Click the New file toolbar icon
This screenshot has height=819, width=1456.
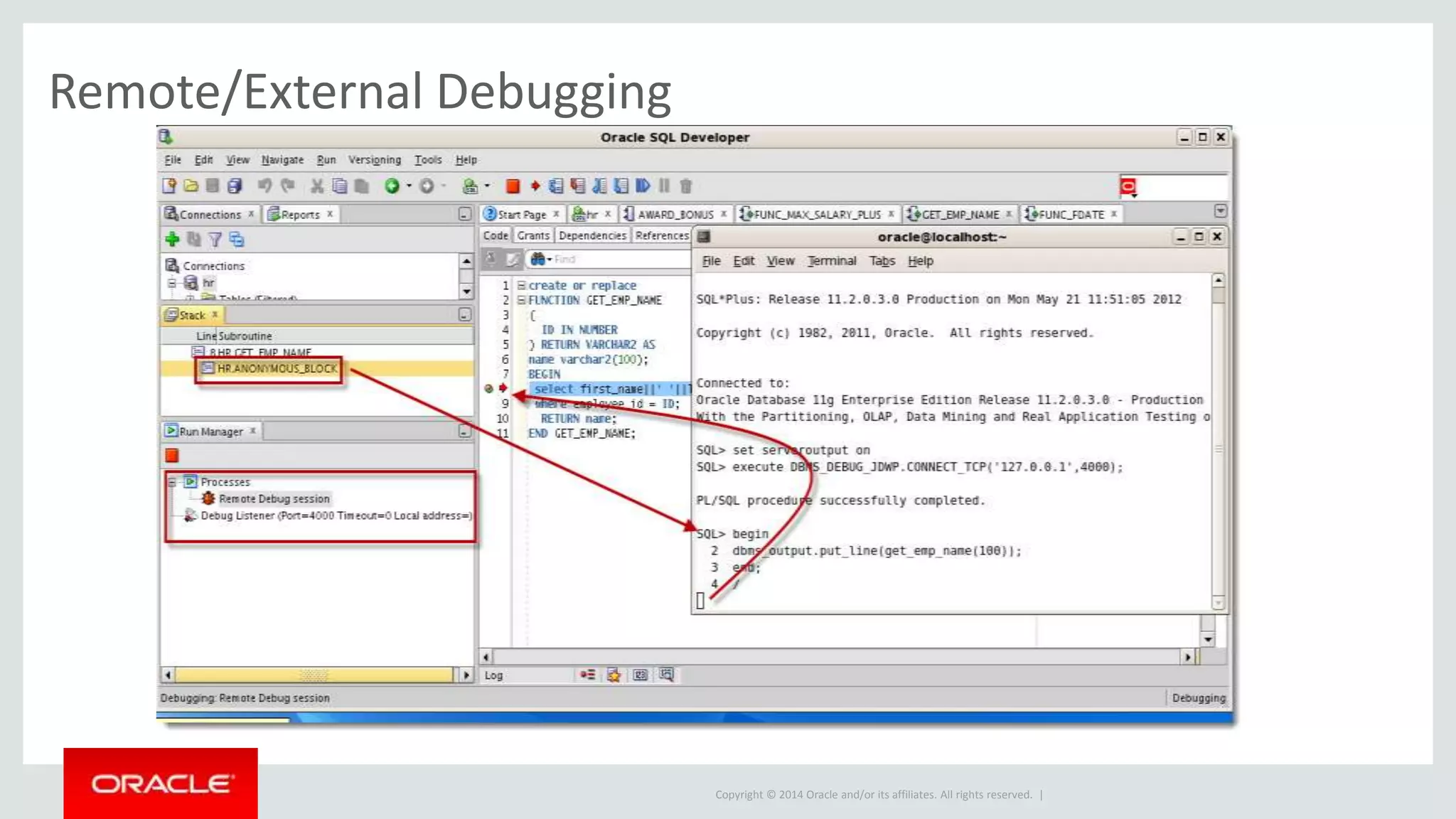pos(169,186)
